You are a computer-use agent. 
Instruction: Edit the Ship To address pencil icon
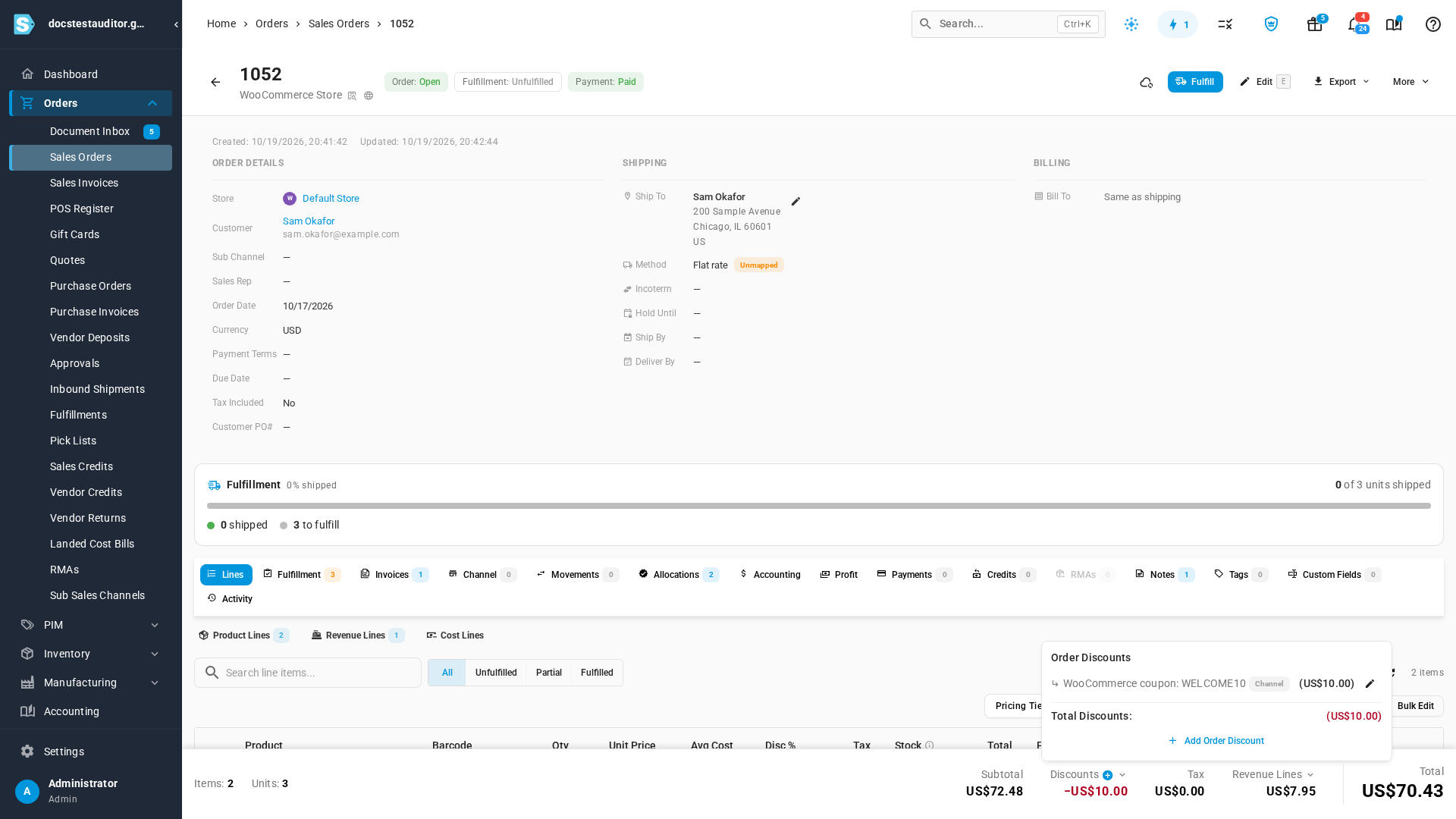(x=795, y=201)
